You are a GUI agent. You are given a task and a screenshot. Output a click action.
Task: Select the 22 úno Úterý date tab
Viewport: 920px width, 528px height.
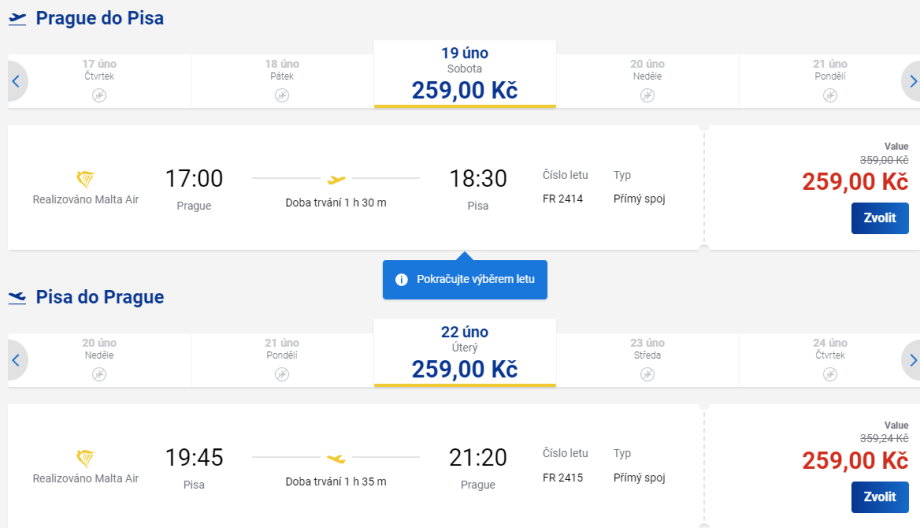[464, 353]
